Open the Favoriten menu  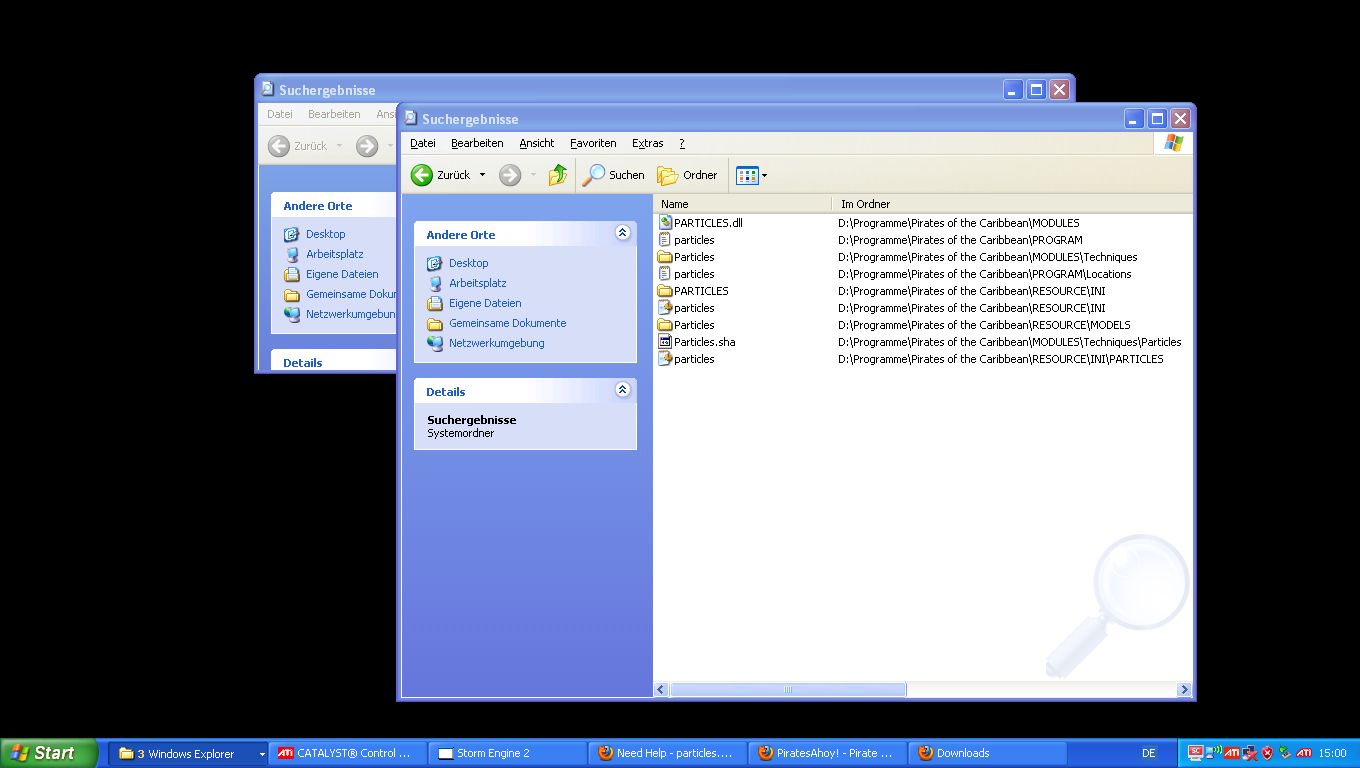pos(593,143)
